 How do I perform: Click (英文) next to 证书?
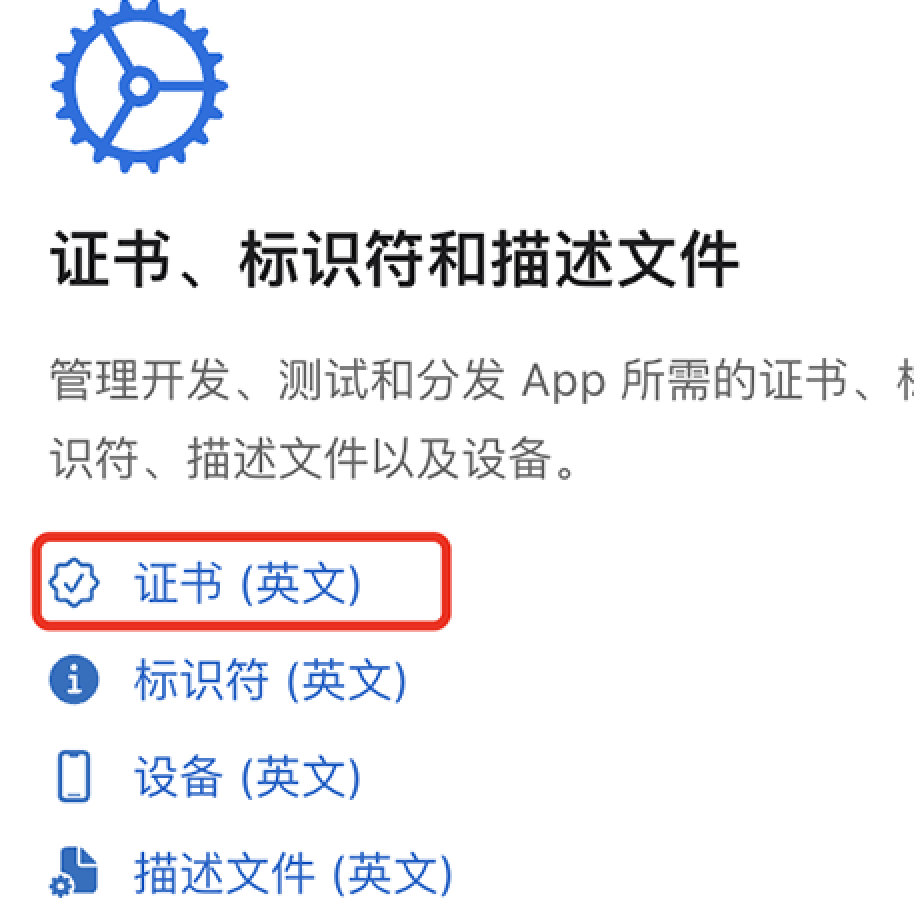(300, 583)
